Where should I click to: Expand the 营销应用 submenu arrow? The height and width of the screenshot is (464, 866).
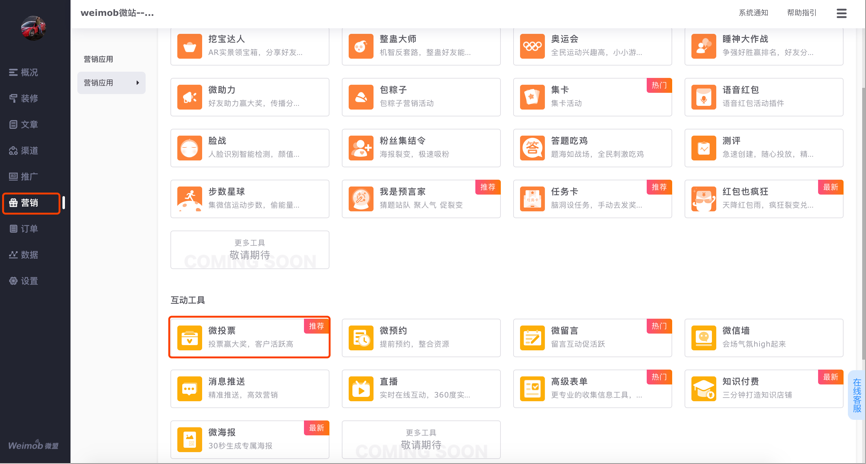tap(138, 83)
